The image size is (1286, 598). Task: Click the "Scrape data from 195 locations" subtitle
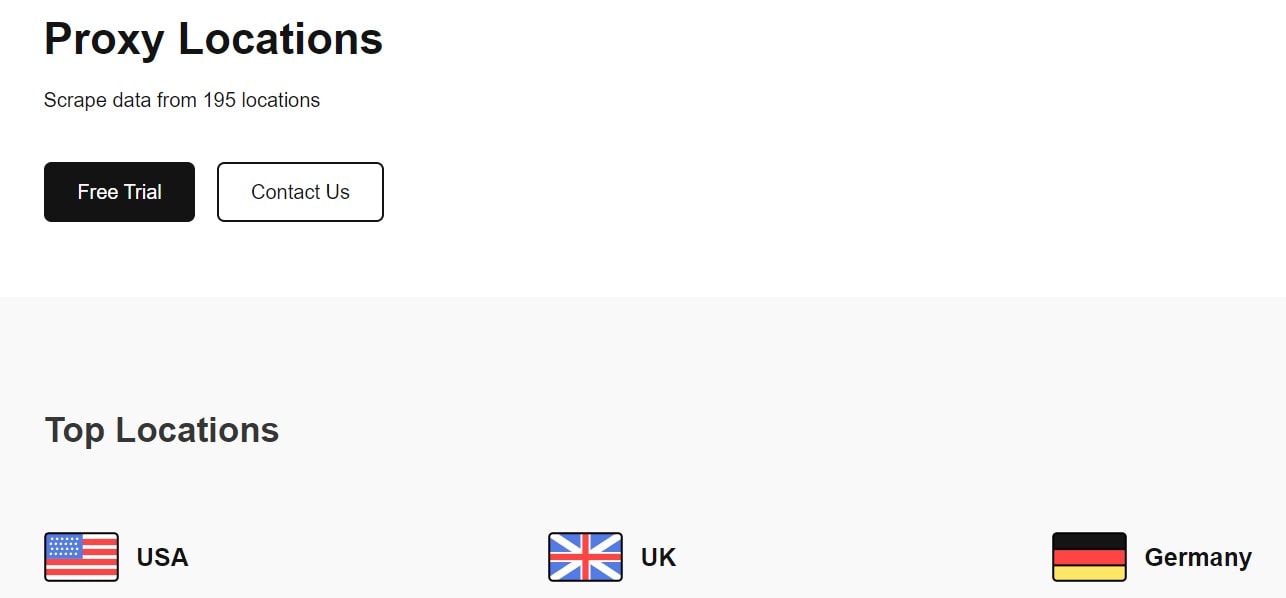(182, 100)
